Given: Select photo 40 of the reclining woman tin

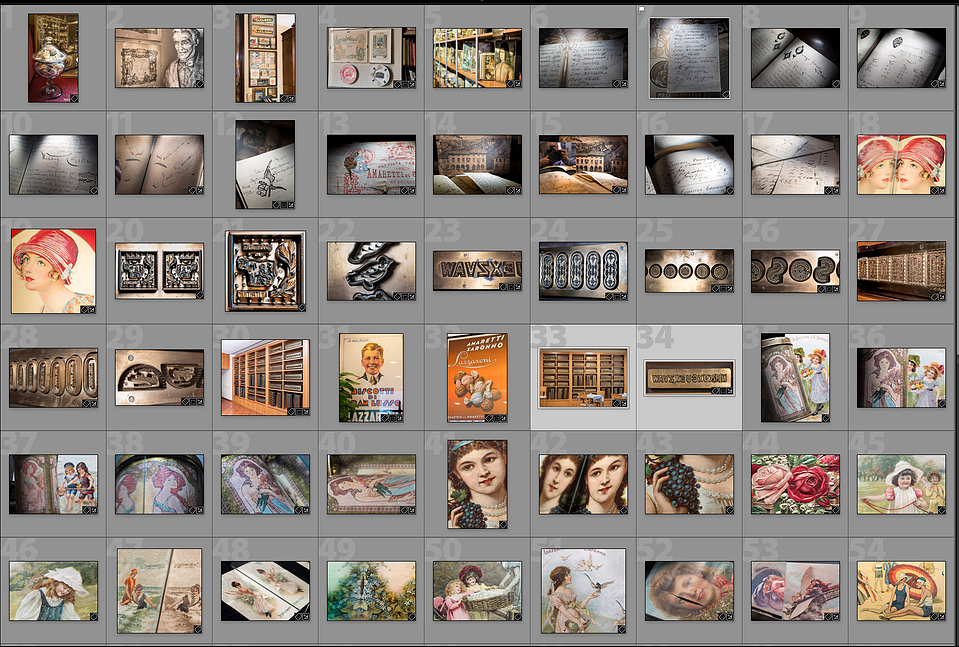Looking at the screenshot, I should pos(371,484).
